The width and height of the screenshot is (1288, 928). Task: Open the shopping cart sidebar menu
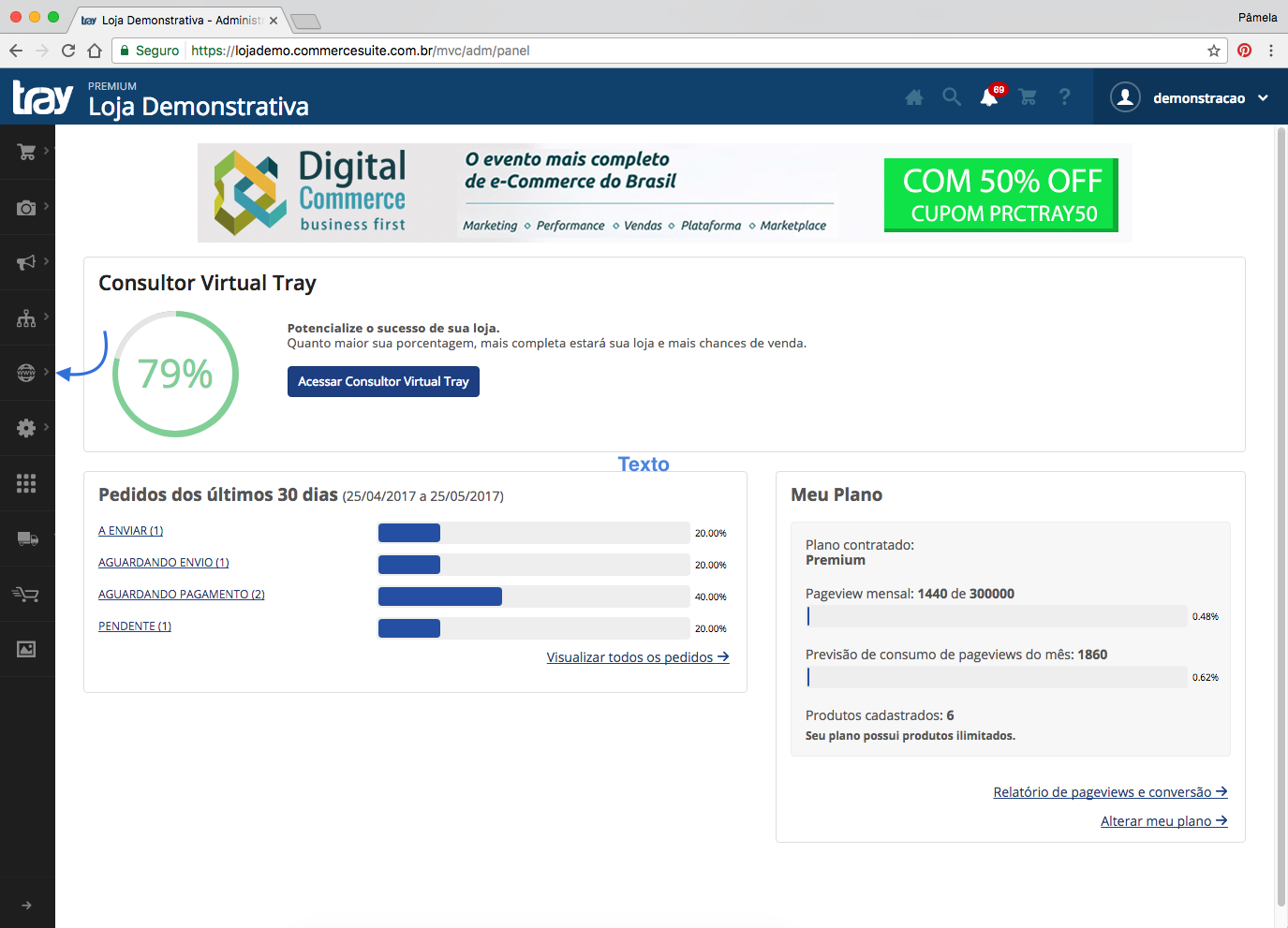pos(26,152)
